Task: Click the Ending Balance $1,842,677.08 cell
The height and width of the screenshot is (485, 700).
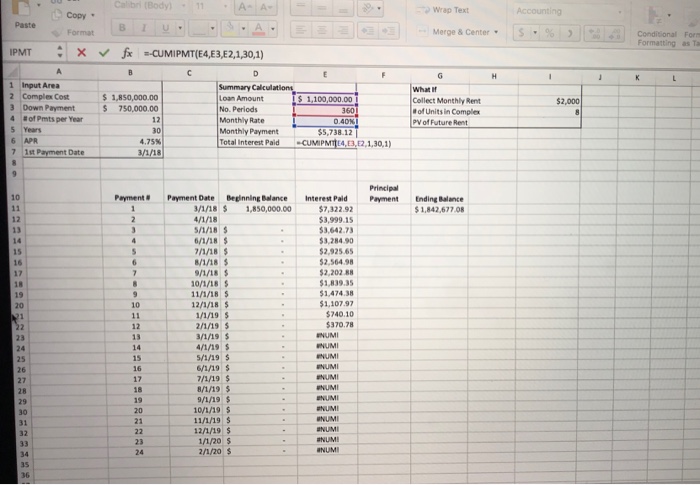Action: point(439,209)
